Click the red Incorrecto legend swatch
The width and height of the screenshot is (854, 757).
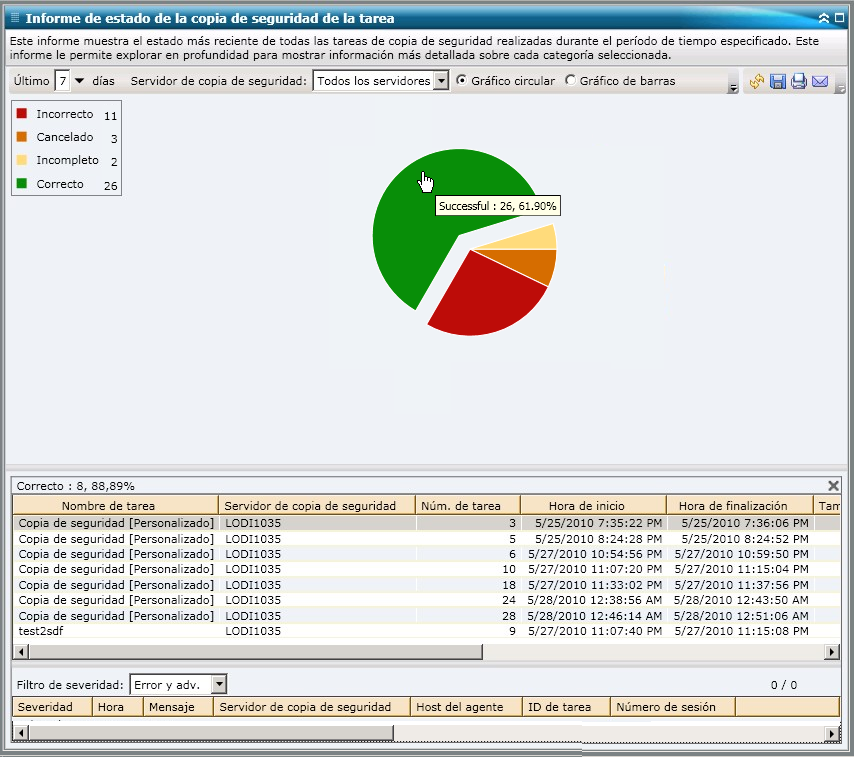22,114
